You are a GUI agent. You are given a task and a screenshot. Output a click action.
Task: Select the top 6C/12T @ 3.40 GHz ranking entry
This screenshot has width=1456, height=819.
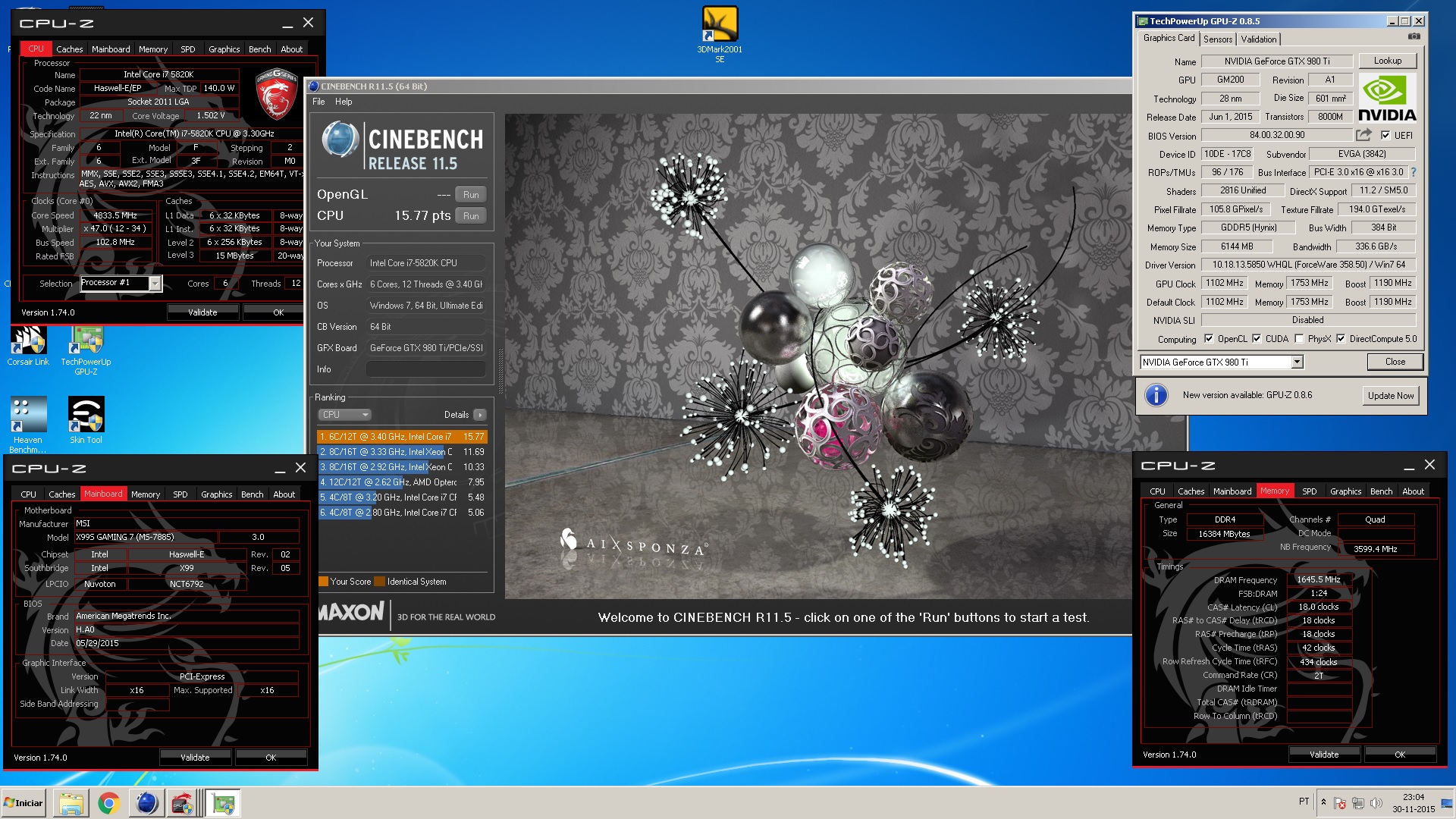coord(402,437)
